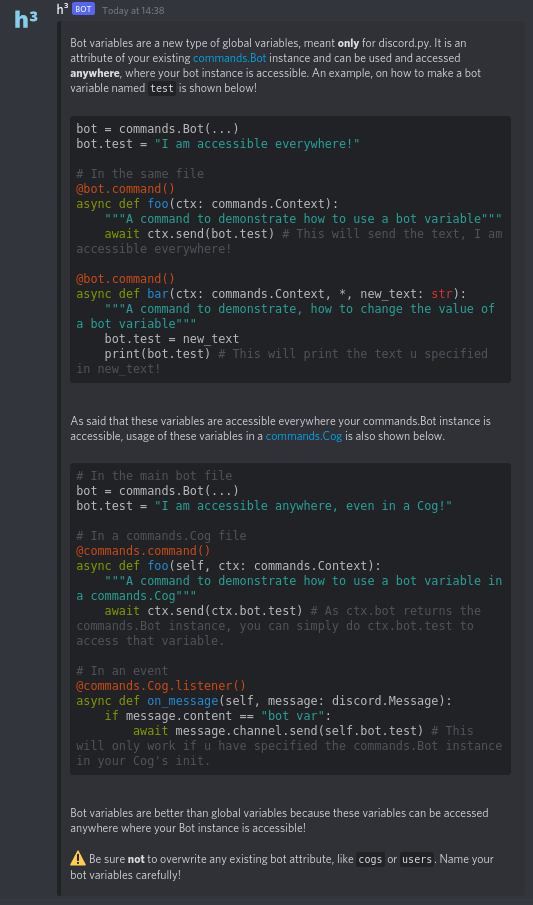The height and width of the screenshot is (905, 533).
Task: Click the bar function name
Action: [158, 294]
